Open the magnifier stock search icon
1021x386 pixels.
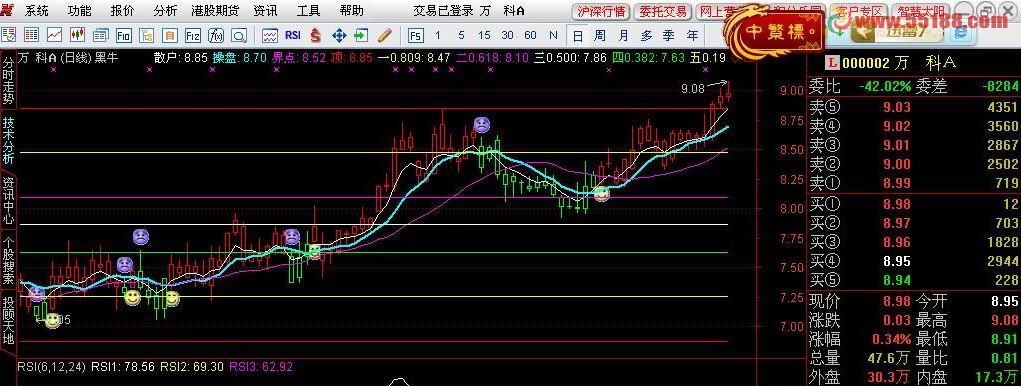(x=239, y=35)
